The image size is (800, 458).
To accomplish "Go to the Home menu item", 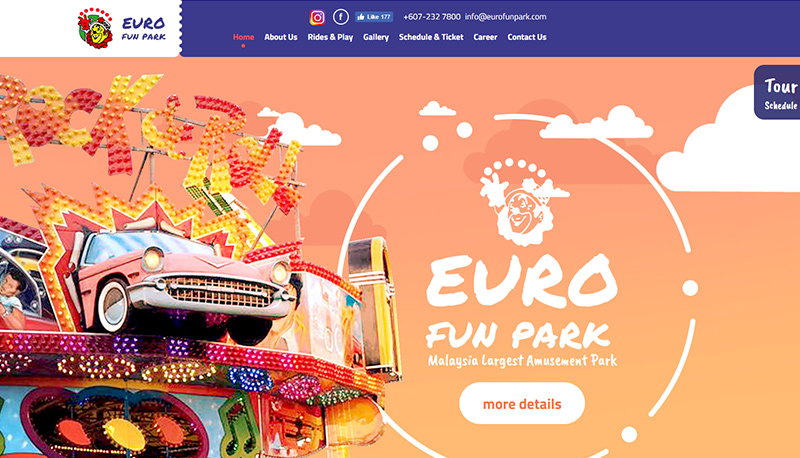I will (243, 37).
